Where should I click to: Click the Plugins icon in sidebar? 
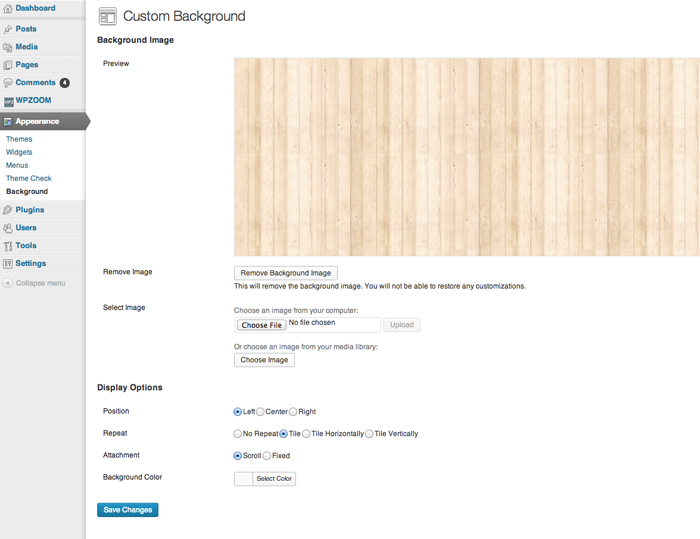coord(8,210)
